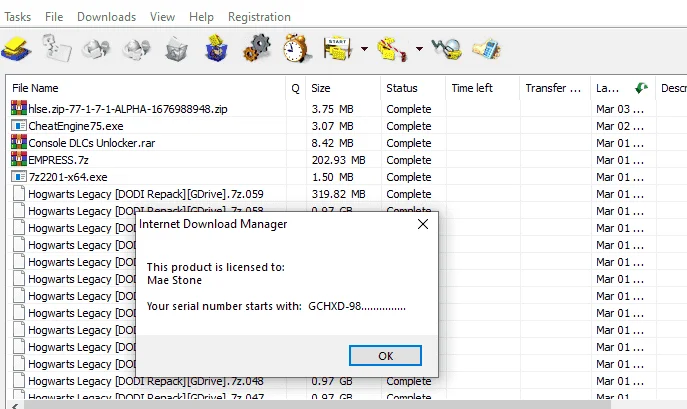Image resolution: width=687 pixels, height=409 pixels.
Task: Select CheatEngine75.exe in the download list
Action: [76, 126]
